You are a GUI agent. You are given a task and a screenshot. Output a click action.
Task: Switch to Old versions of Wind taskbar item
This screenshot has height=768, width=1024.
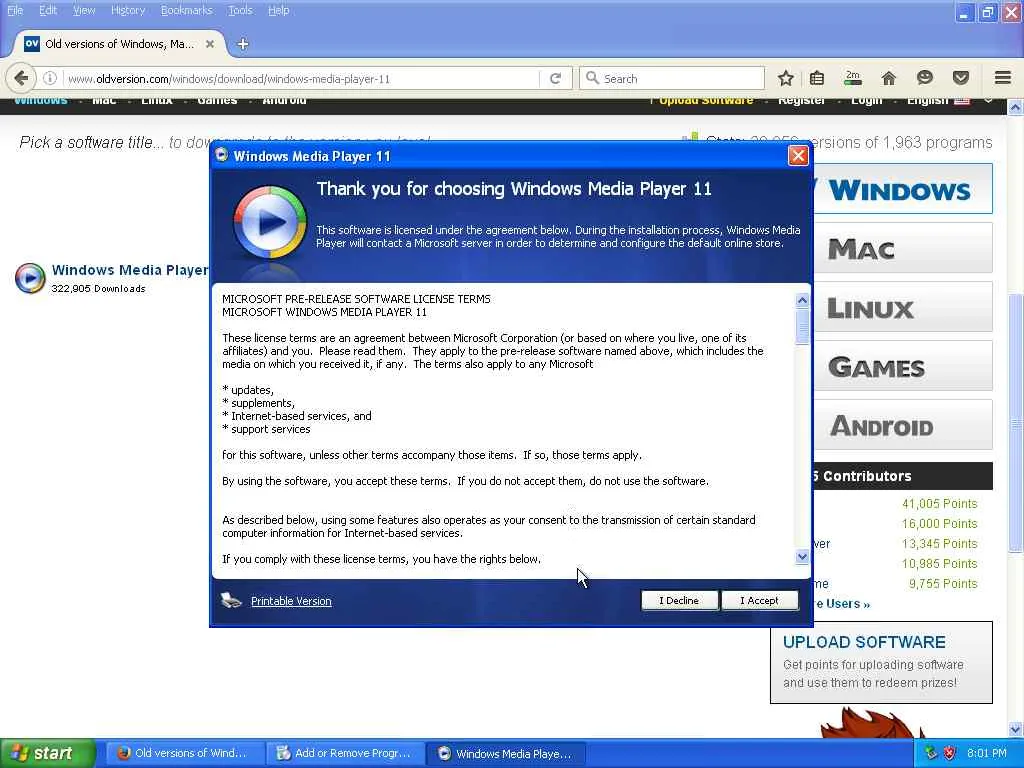pyautogui.click(x=183, y=753)
